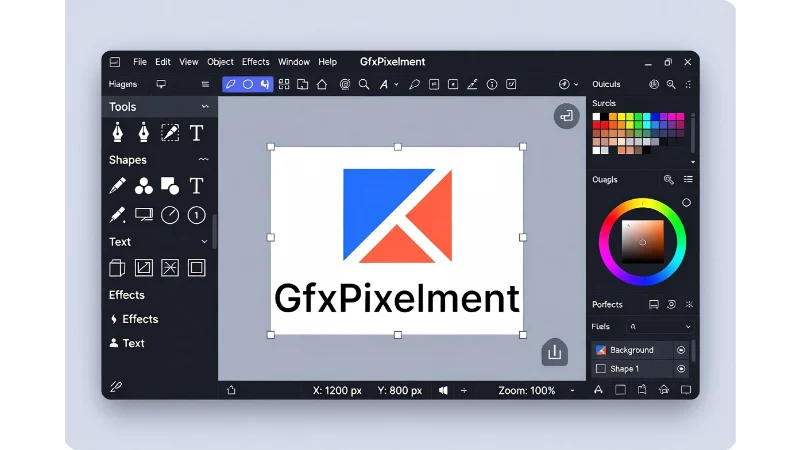Select the circled number 1 tool
Screen dimensions: 800x450
[196, 215]
